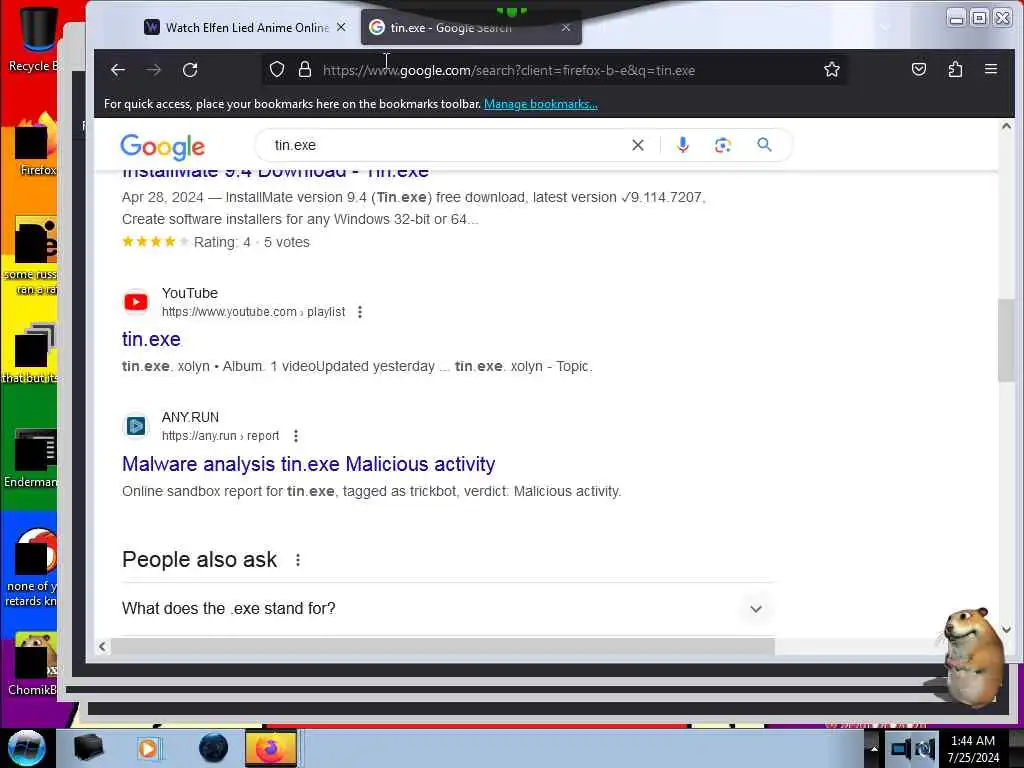The image size is (1024, 768).
Task: Click the YouTube result favicon
Action: [136, 302]
